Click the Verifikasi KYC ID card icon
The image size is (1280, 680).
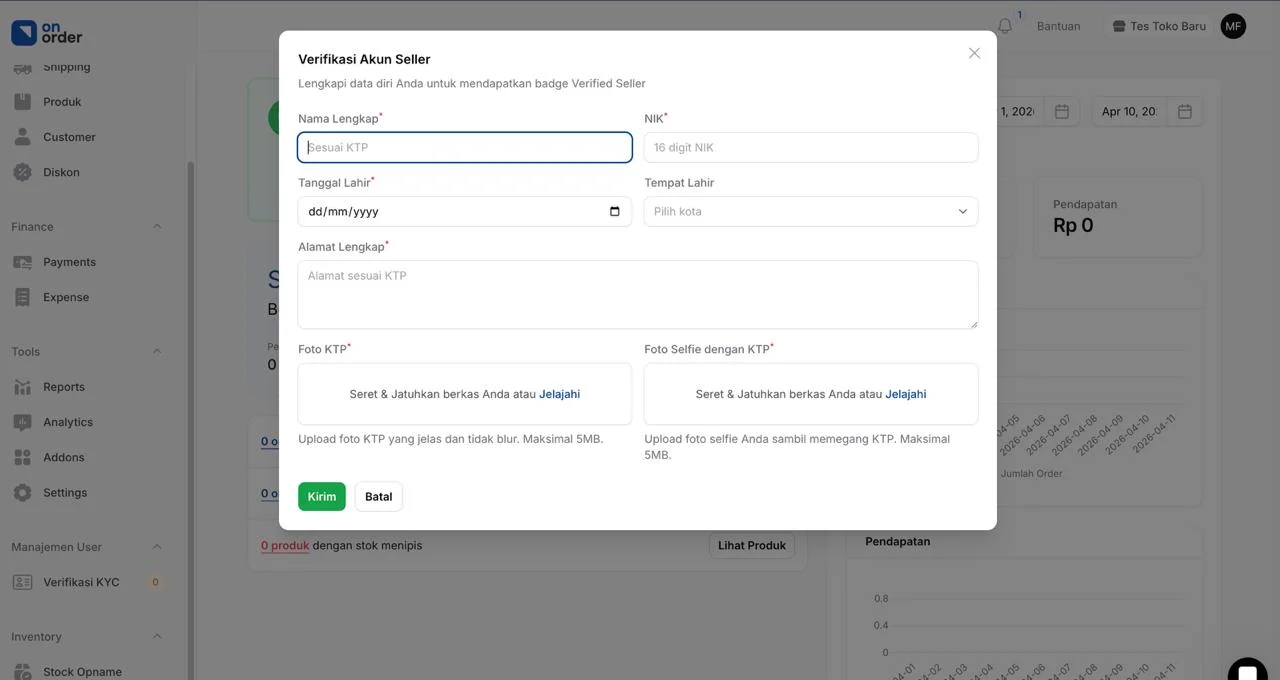pos(22,582)
